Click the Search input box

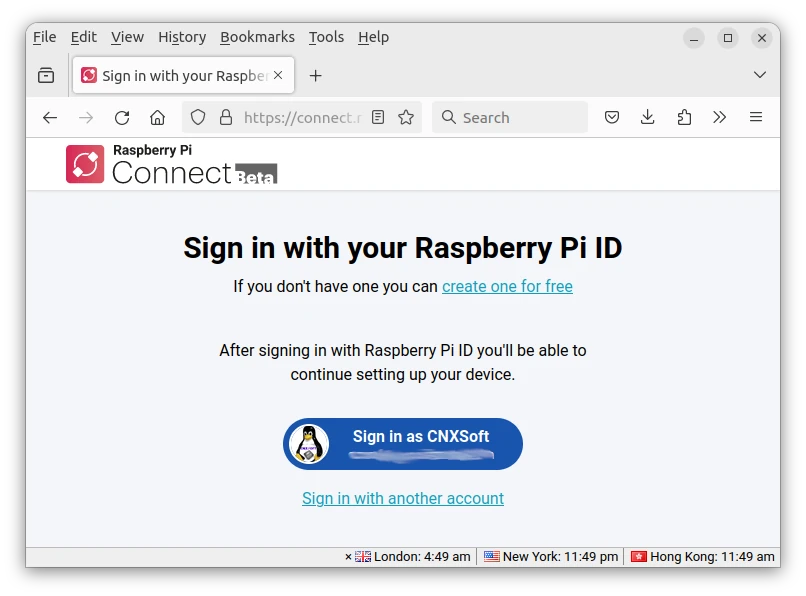[x=509, y=118]
